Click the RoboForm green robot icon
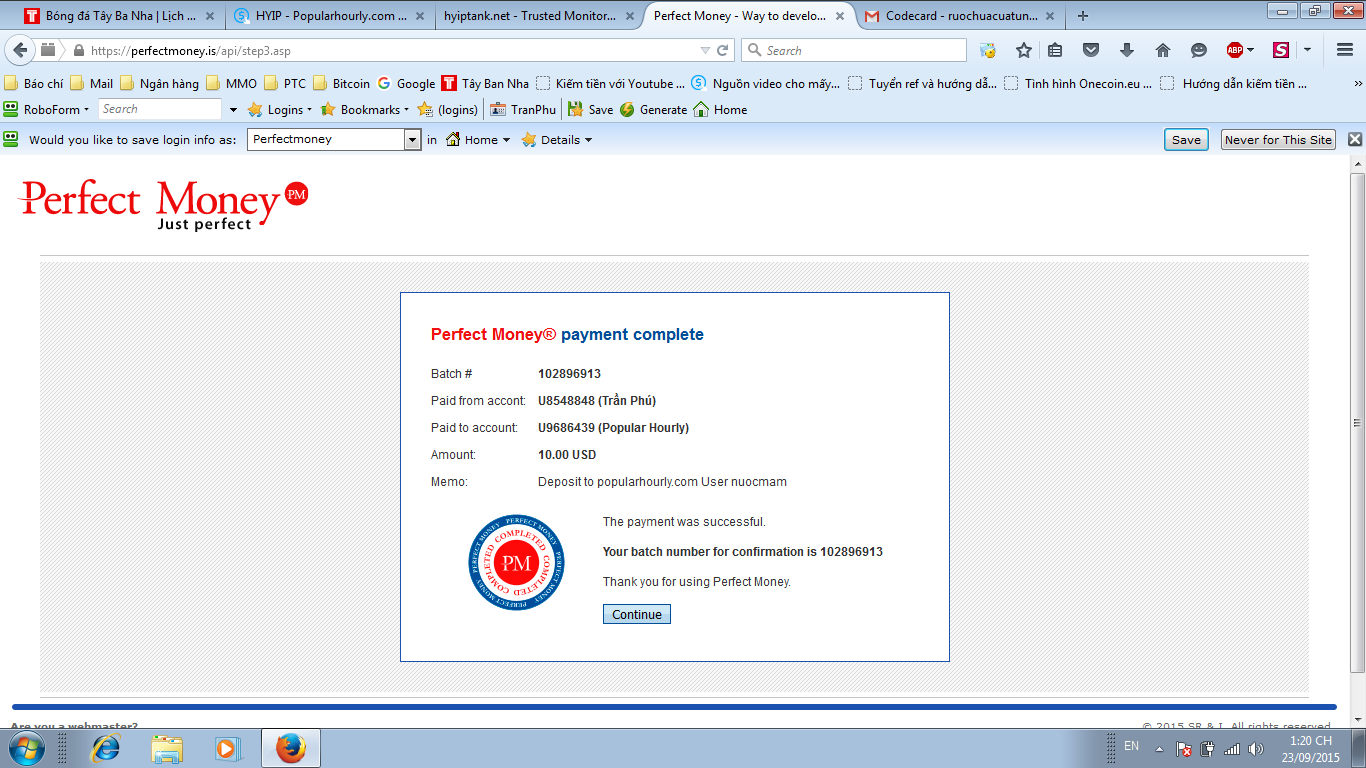Image resolution: width=1366 pixels, height=768 pixels. point(11,109)
